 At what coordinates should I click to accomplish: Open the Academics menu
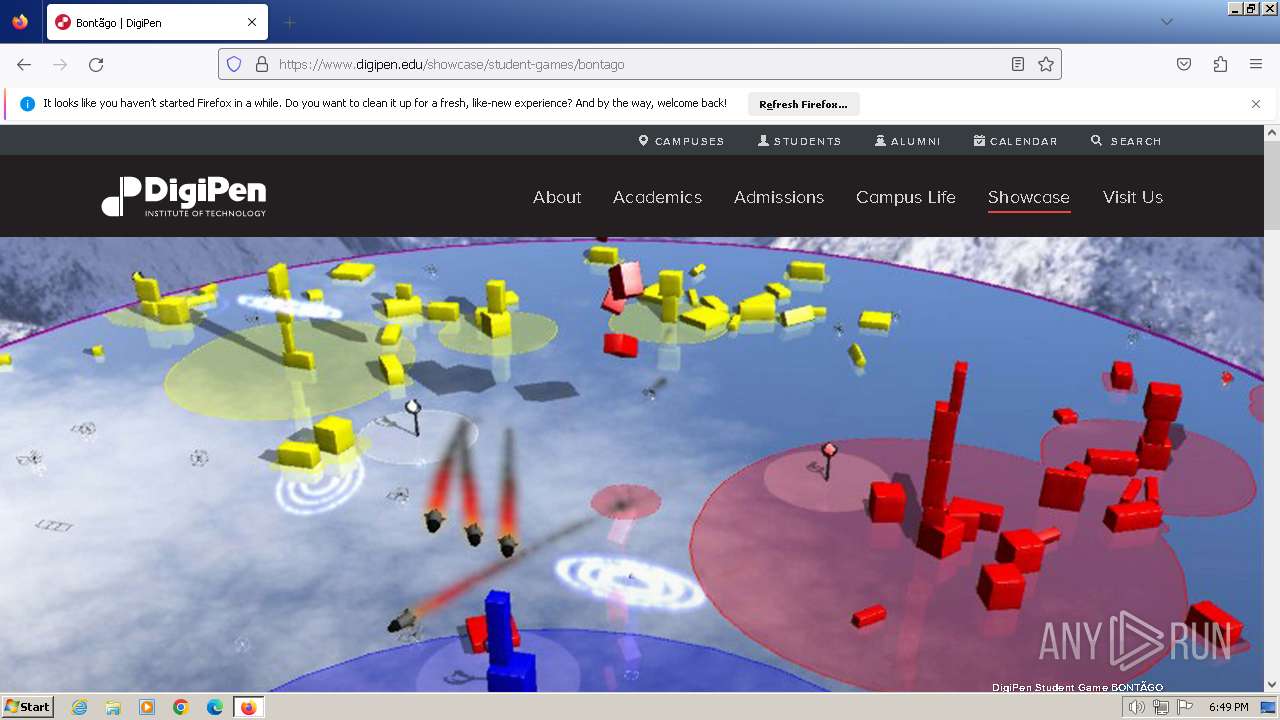pyautogui.click(x=657, y=197)
